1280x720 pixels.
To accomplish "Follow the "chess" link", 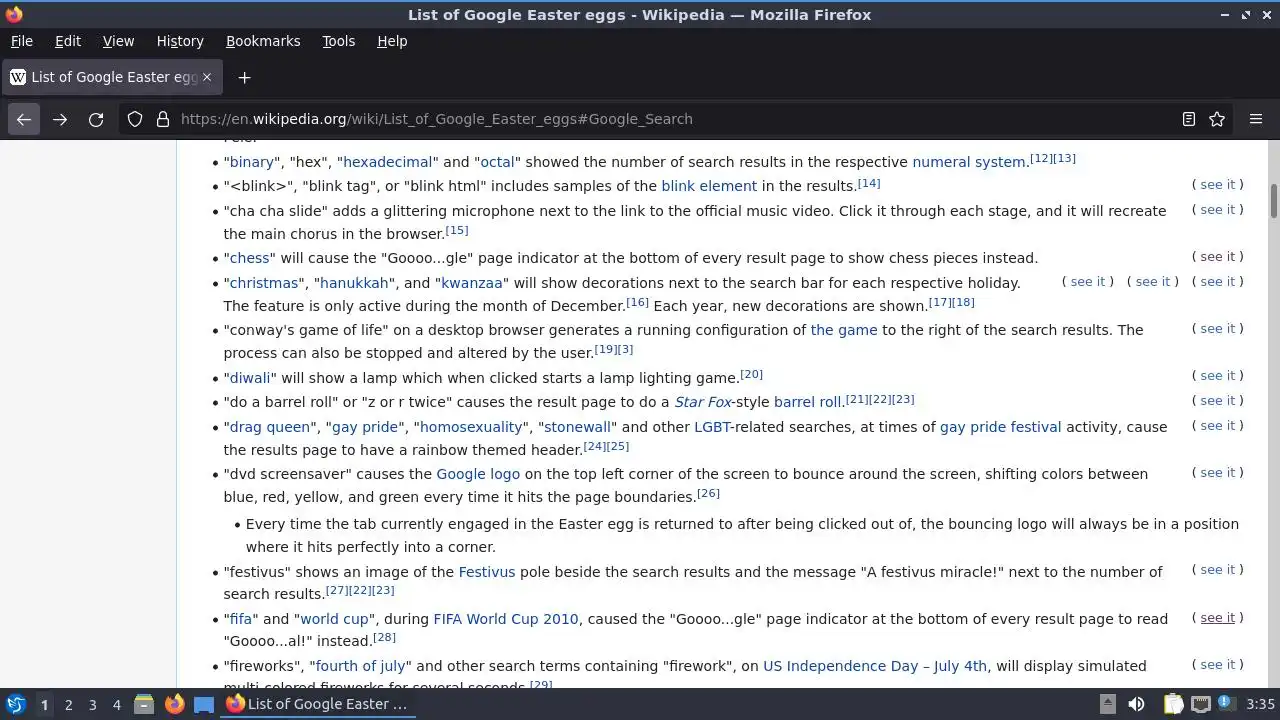I will (x=250, y=258).
